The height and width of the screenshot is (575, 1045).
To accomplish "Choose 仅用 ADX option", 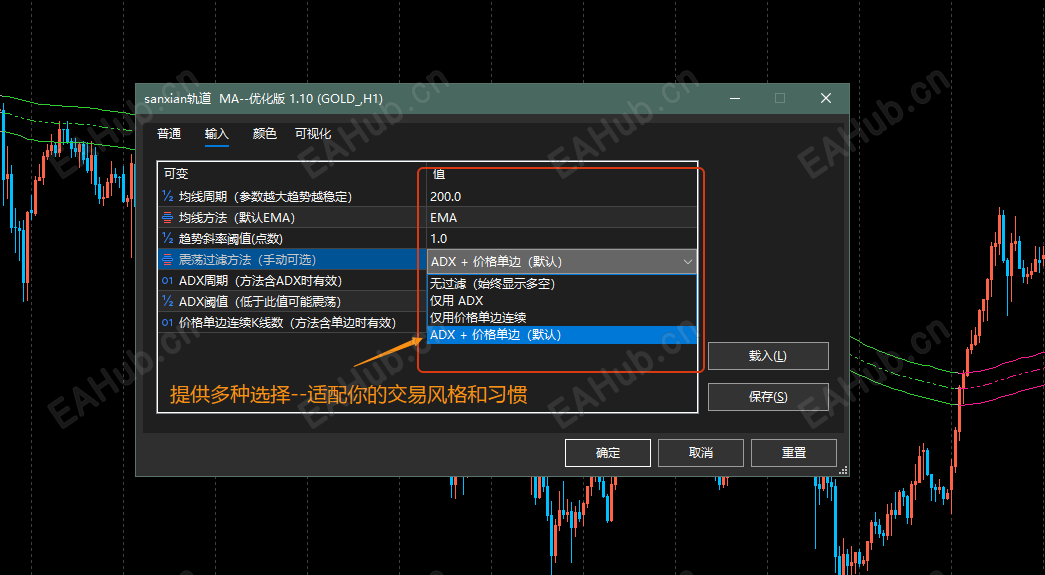I will coord(561,300).
